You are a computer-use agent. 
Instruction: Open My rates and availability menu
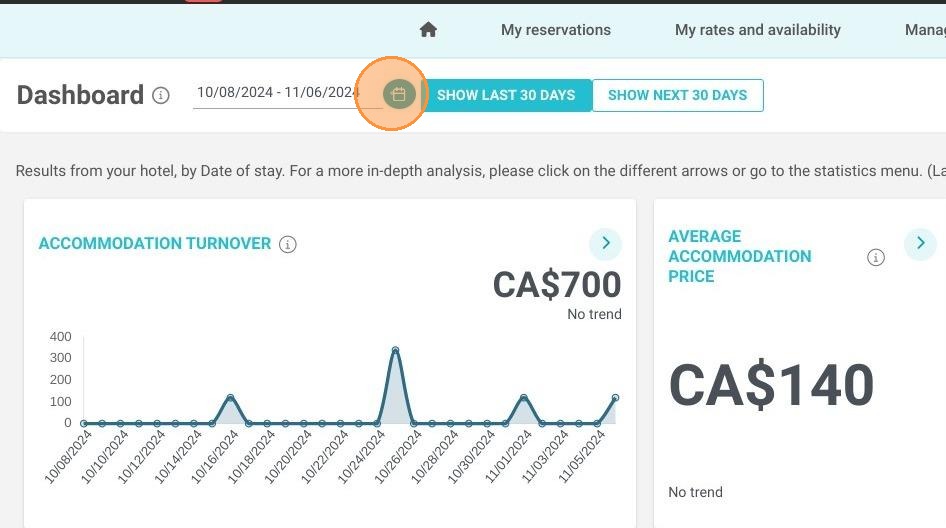758,30
